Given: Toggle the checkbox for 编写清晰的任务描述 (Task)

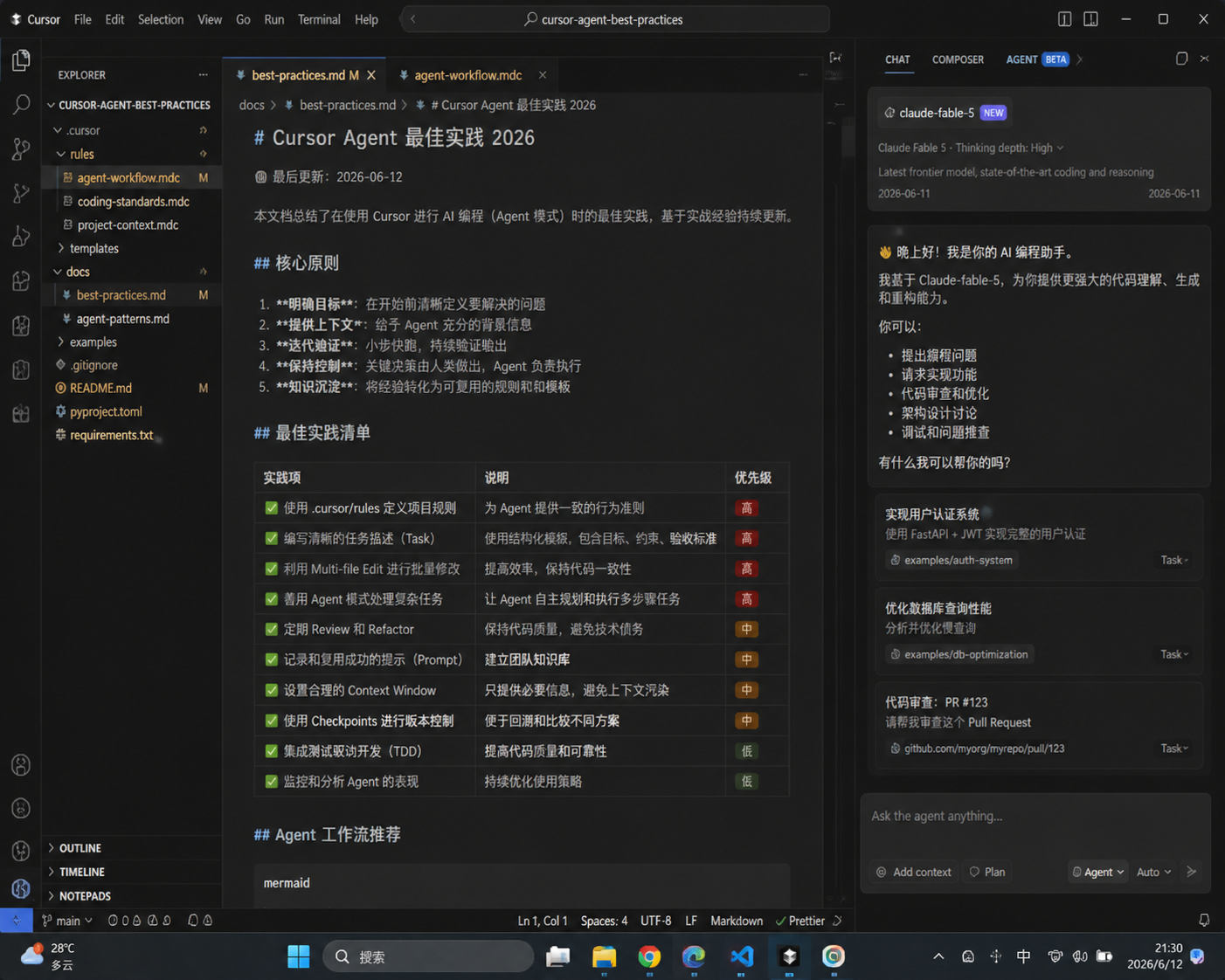Looking at the screenshot, I should [272, 539].
